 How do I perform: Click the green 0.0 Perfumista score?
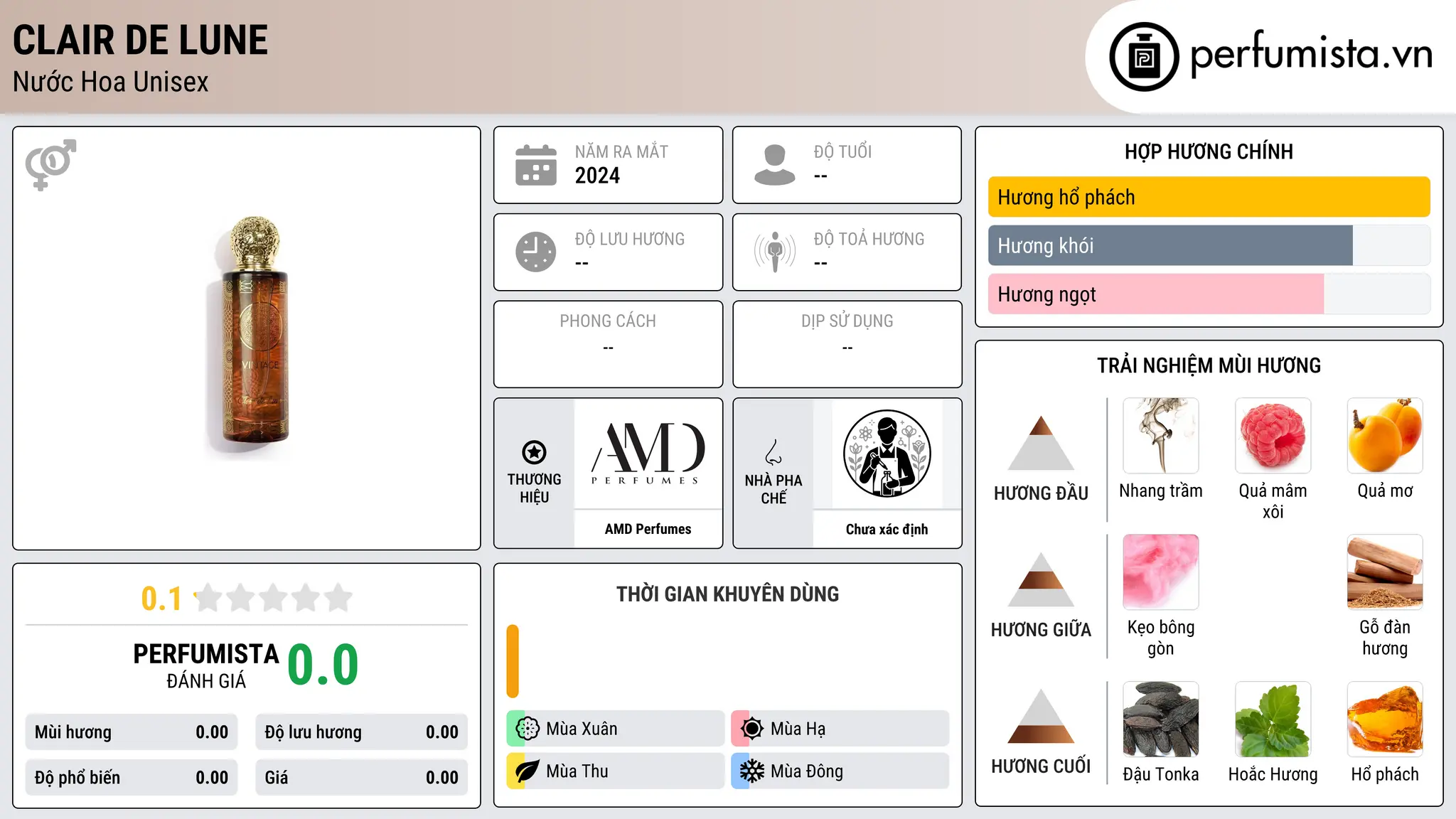[323, 664]
